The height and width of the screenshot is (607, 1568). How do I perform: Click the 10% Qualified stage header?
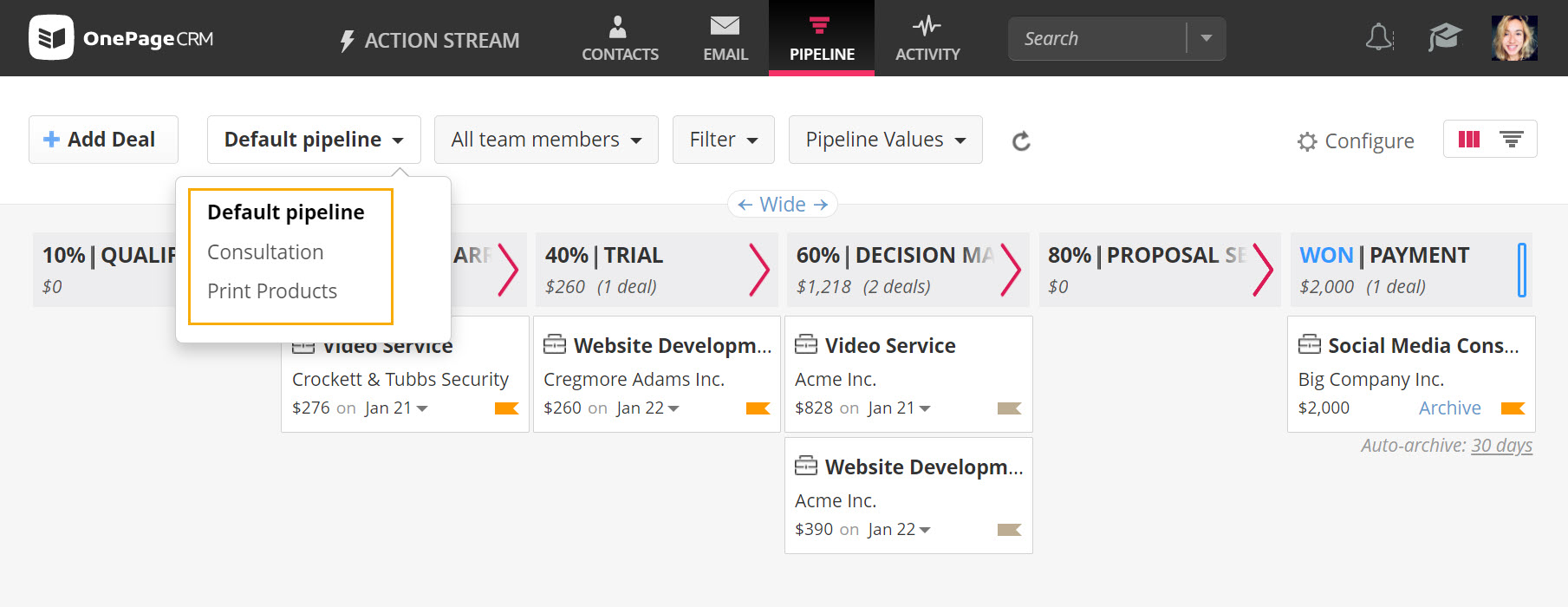pos(104,270)
